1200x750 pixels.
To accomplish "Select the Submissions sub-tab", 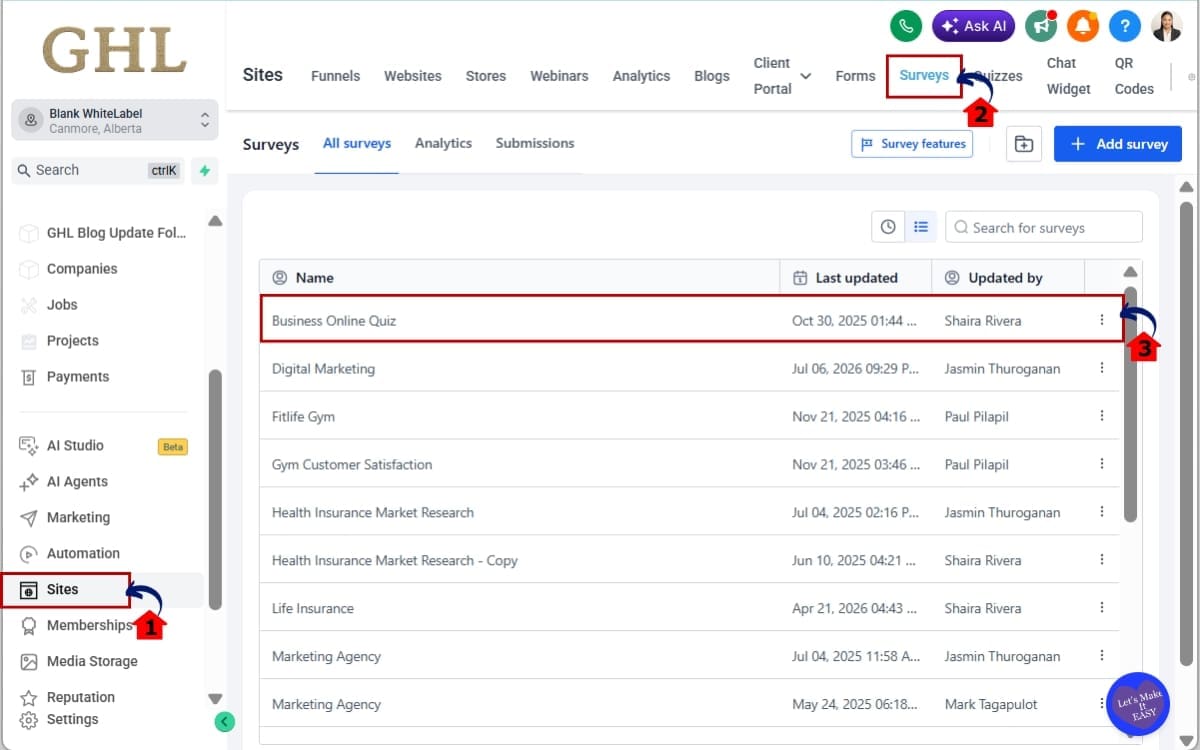I will point(535,143).
